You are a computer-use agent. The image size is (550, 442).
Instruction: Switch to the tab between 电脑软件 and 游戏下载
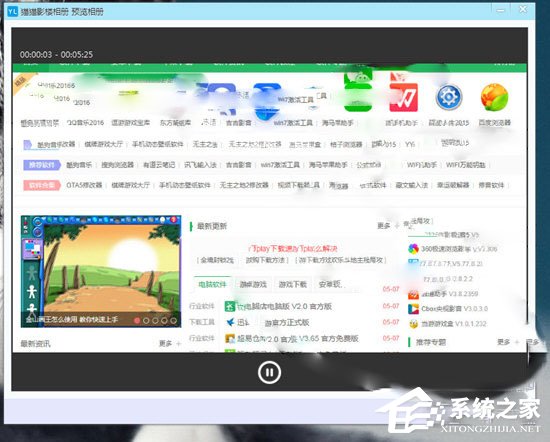pyautogui.click(x=253, y=284)
